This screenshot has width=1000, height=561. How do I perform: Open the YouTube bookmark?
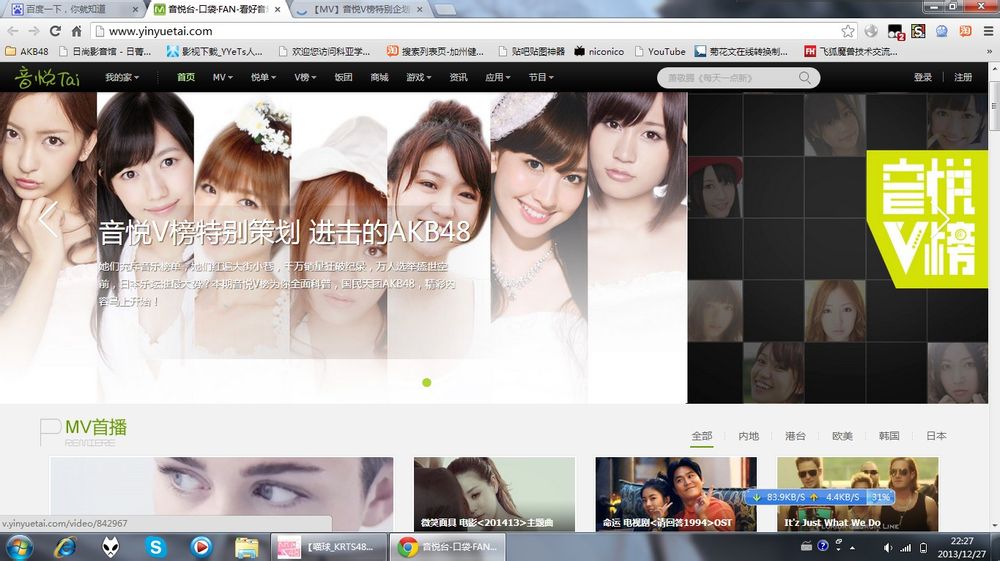pos(660,52)
